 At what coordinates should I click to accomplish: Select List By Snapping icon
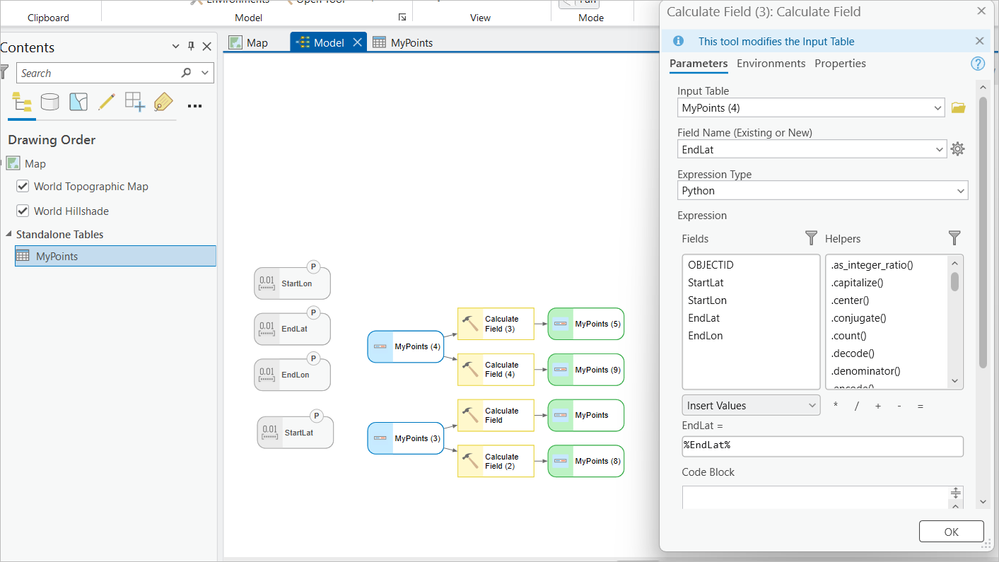(134, 102)
